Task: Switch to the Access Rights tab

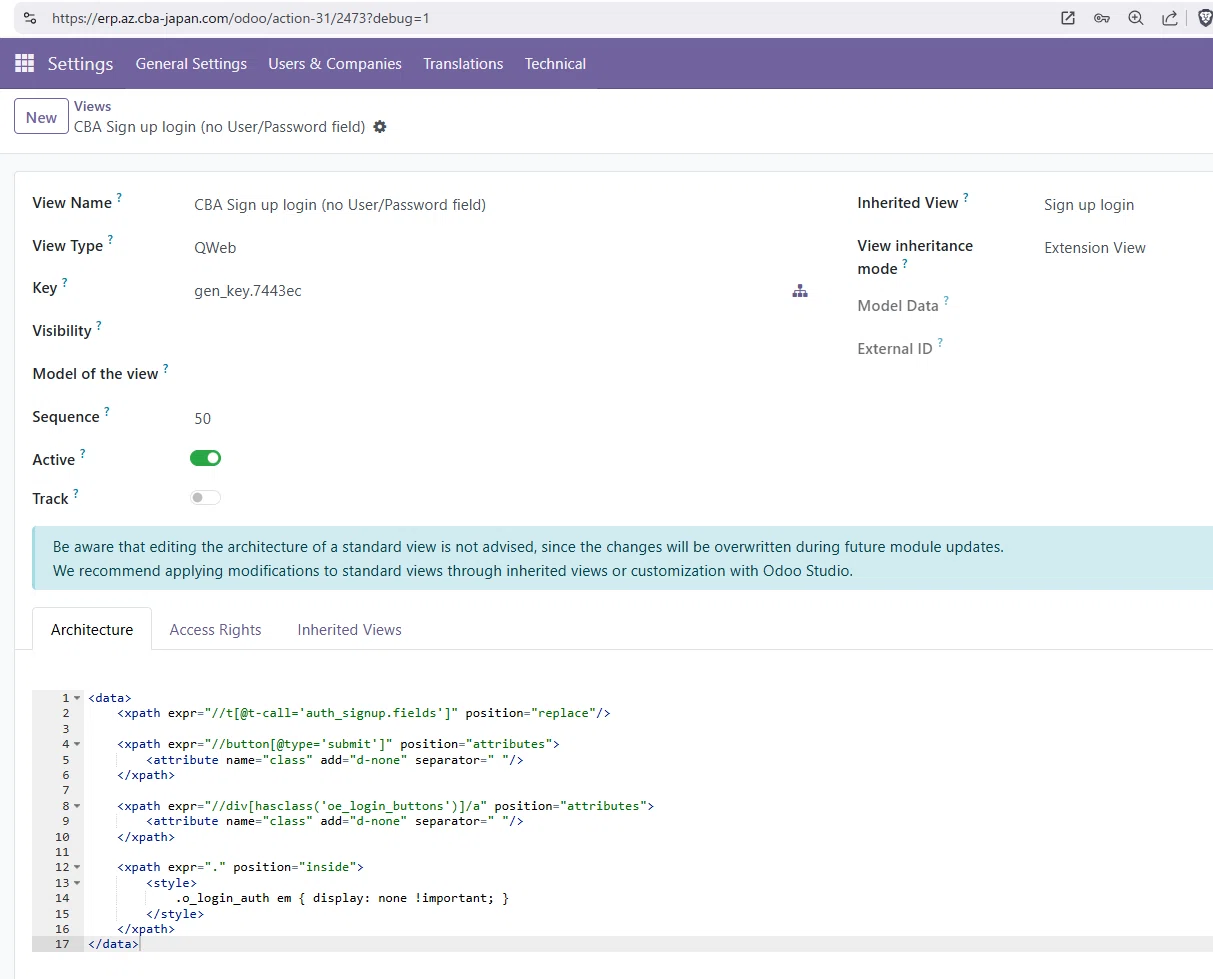Action: [x=215, y=630]
